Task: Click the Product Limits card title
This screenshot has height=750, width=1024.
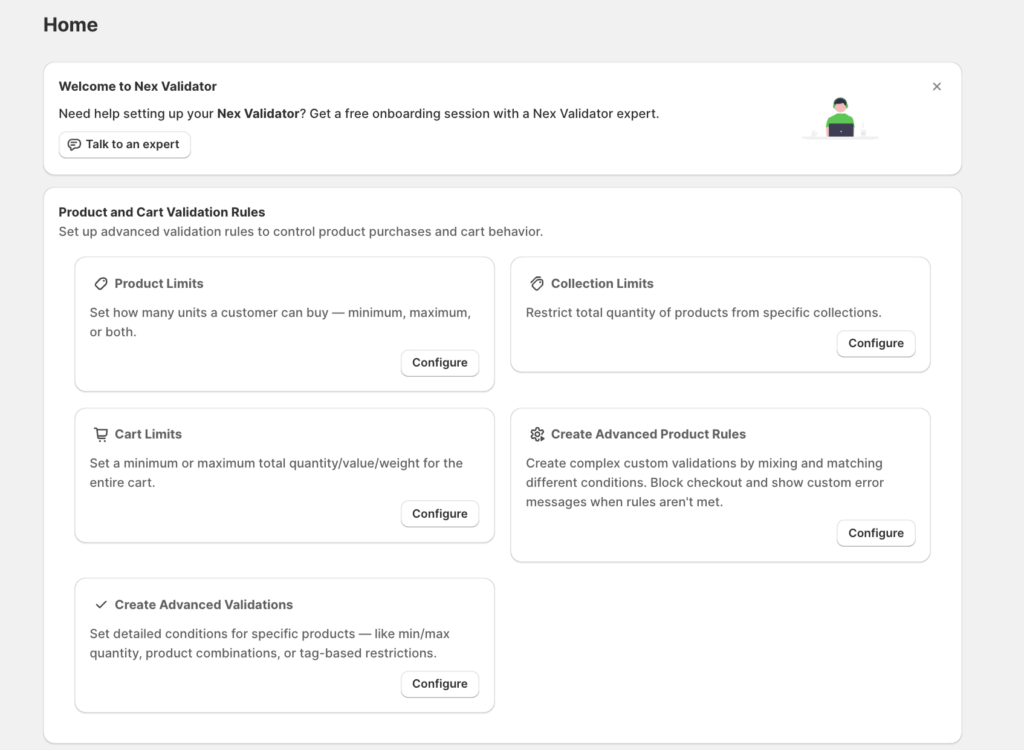Action: (159, 284)
